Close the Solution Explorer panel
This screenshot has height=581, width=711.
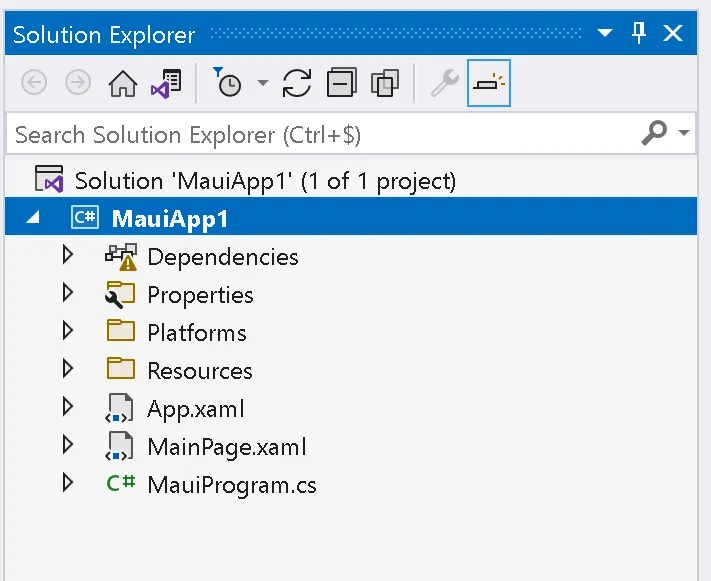coord(673,34)
